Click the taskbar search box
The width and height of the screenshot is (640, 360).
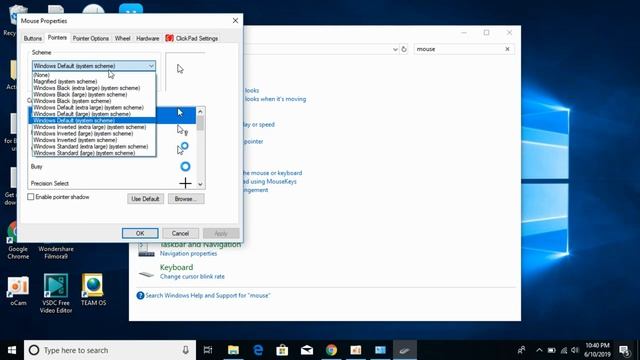(110, 350)
